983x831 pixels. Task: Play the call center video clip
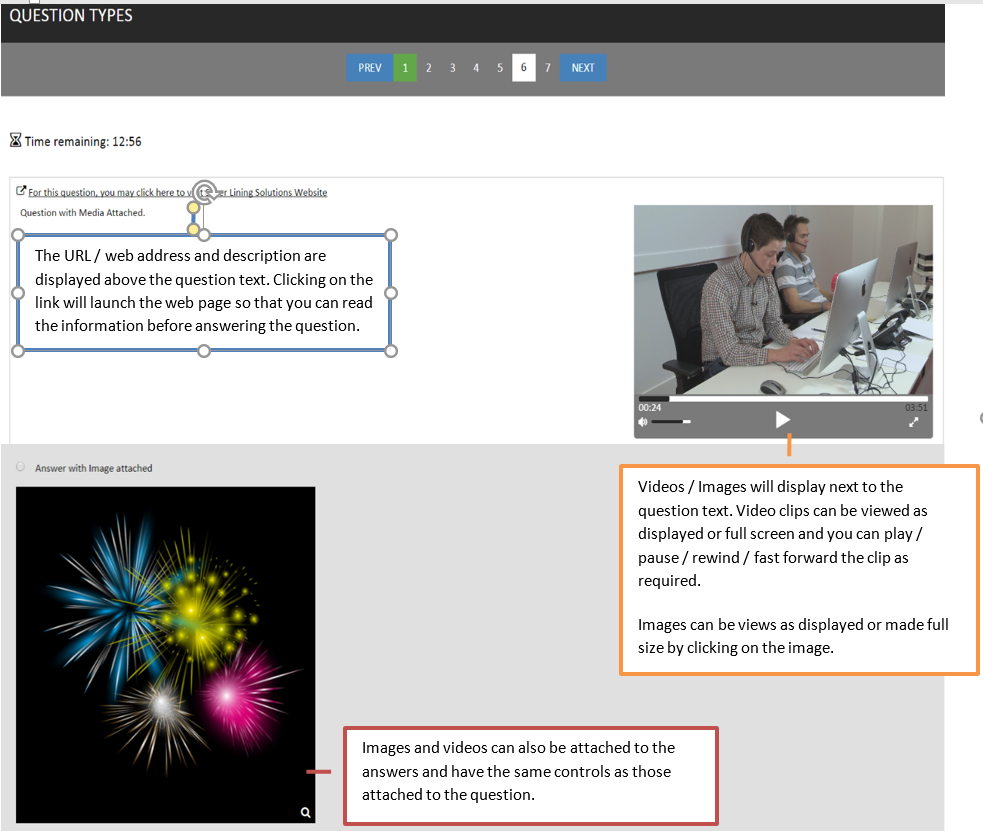[x=783, y=421]
